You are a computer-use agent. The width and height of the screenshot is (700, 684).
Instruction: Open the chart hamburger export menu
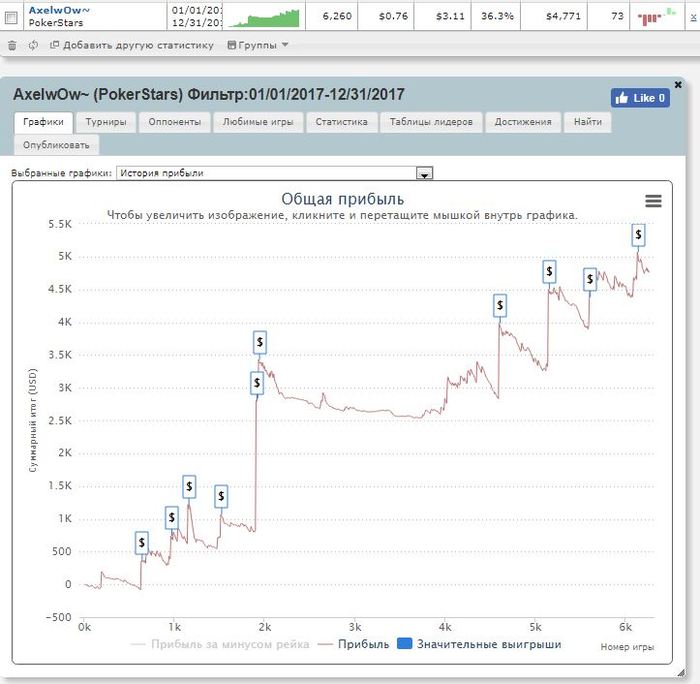coord(653,201)
